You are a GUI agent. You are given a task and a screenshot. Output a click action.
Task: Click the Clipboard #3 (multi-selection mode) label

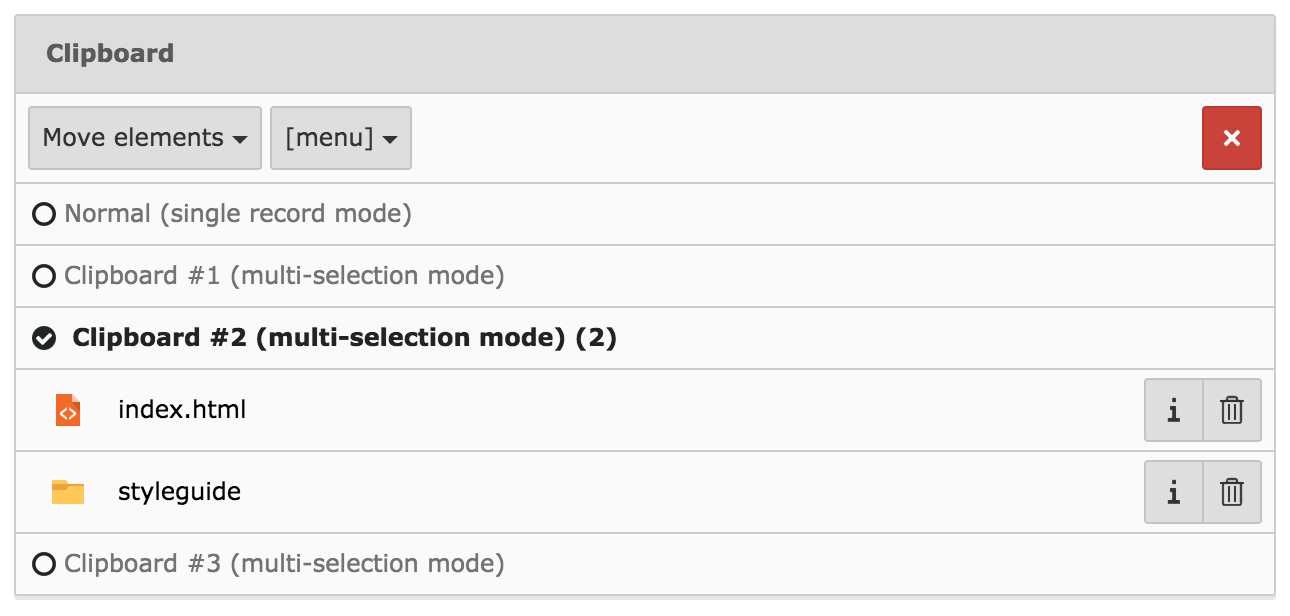284,564
